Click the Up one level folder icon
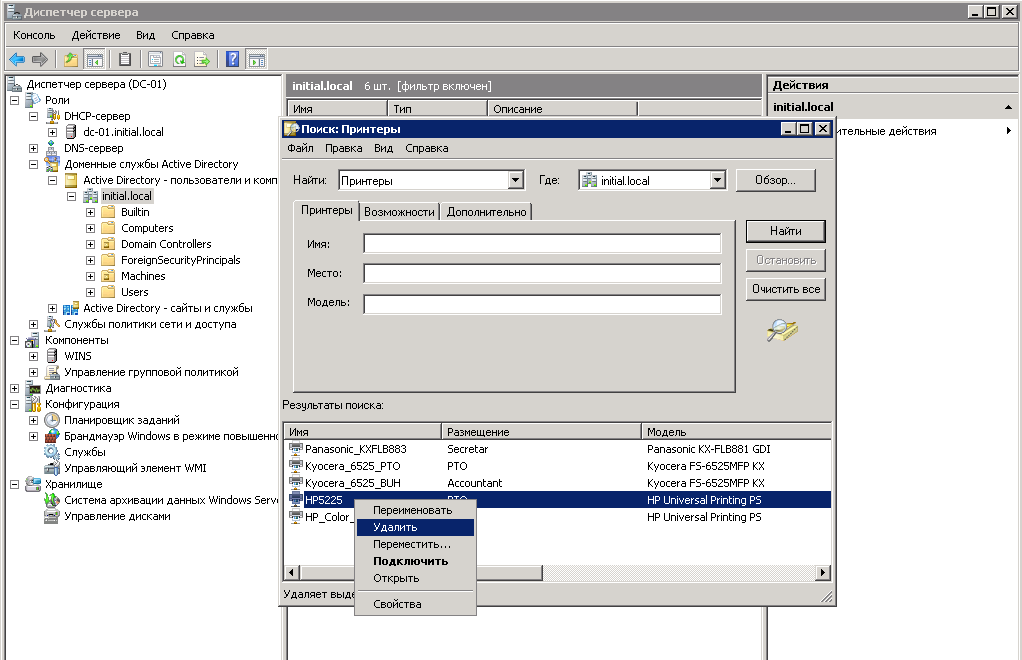 [70, 60]
